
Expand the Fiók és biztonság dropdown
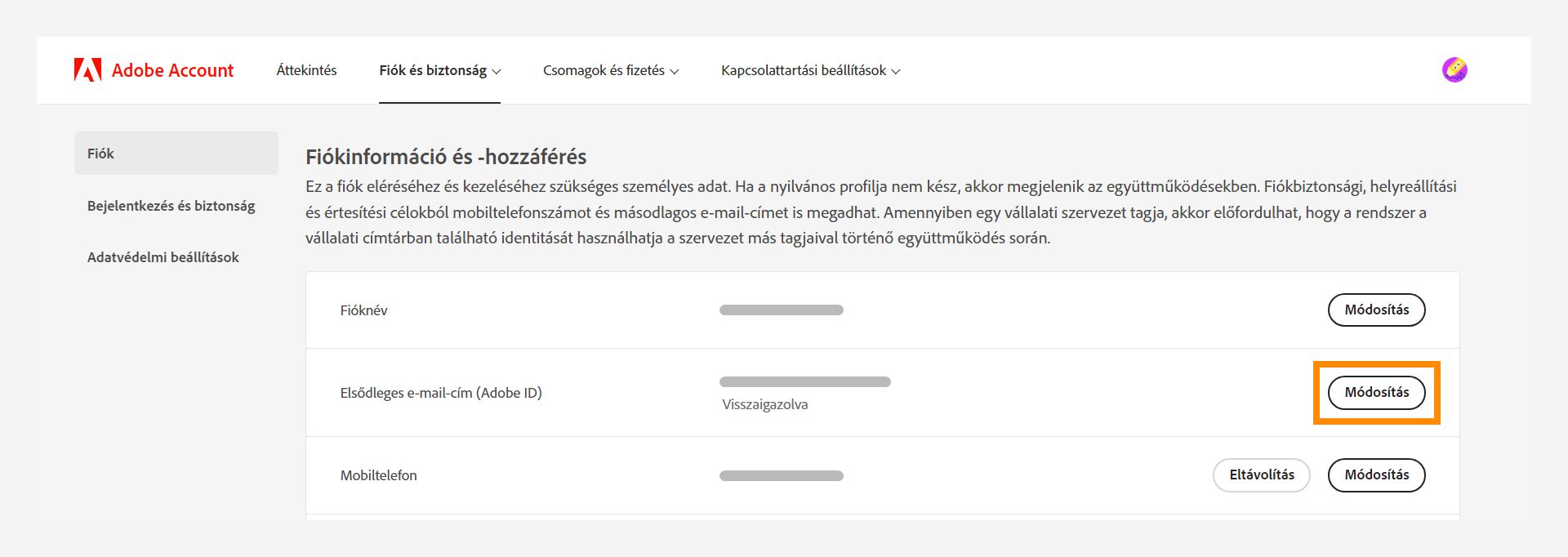(439, 71)
